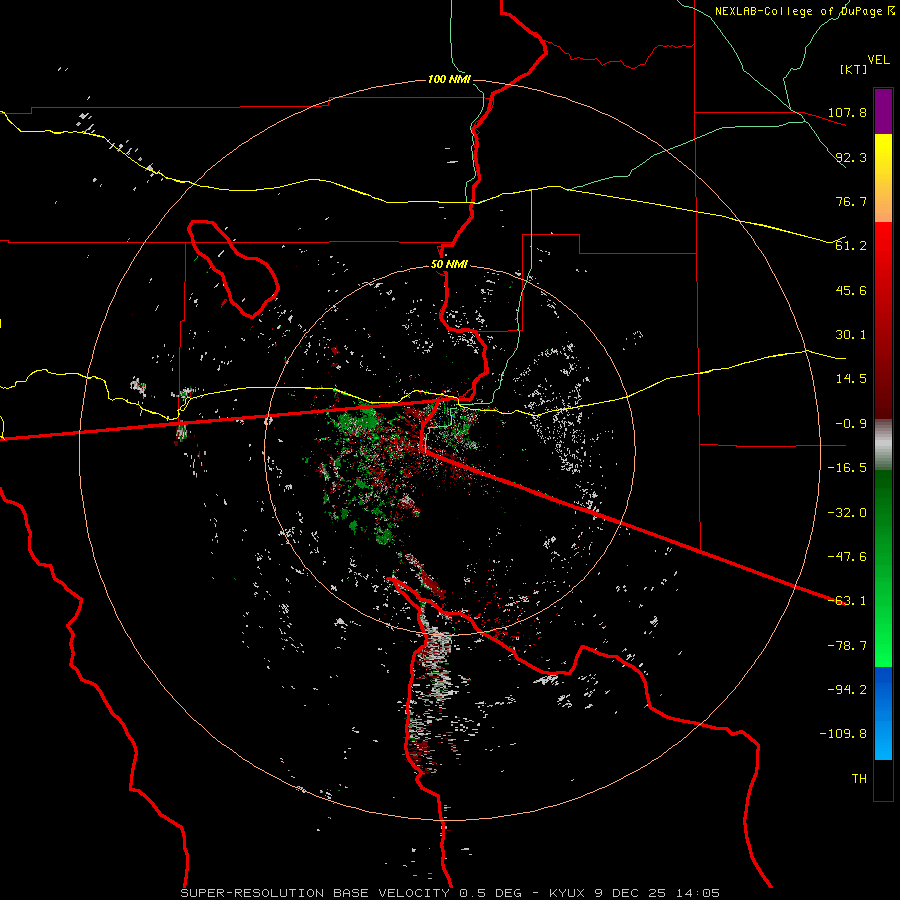Screen dimensions: 900x900
Task: Click the VEL legend title
Action: click(x=878, y=60)
